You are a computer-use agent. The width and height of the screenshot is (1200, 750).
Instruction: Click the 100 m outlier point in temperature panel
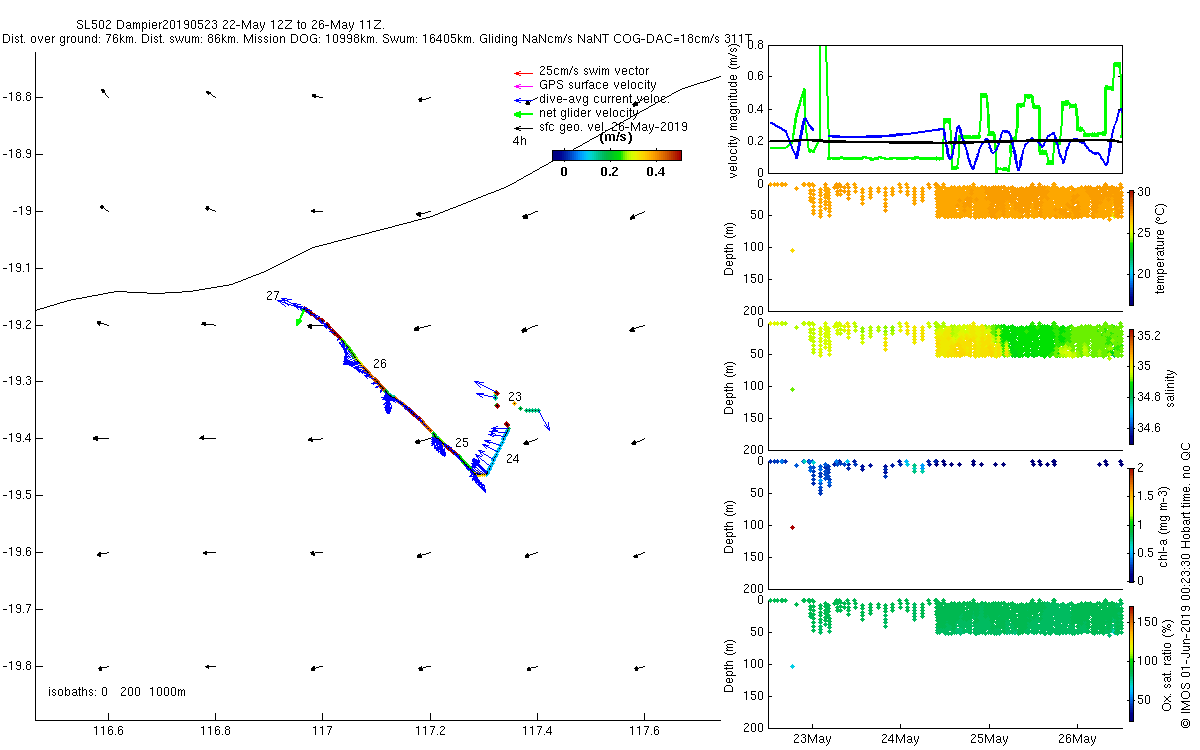click(792, 250)
